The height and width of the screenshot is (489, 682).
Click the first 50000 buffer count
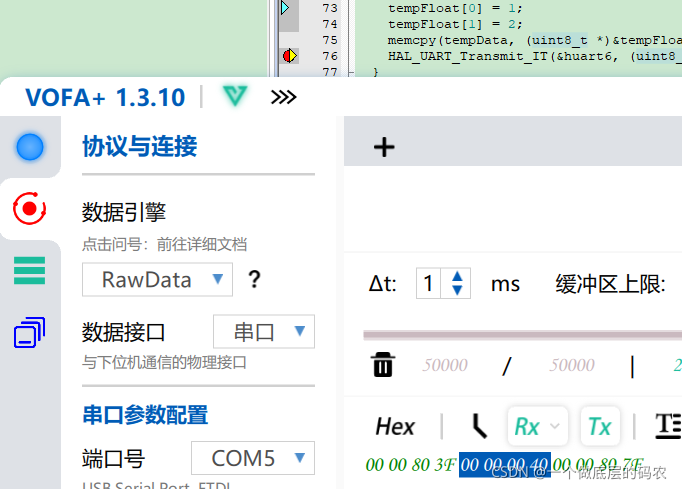(445, 365)
